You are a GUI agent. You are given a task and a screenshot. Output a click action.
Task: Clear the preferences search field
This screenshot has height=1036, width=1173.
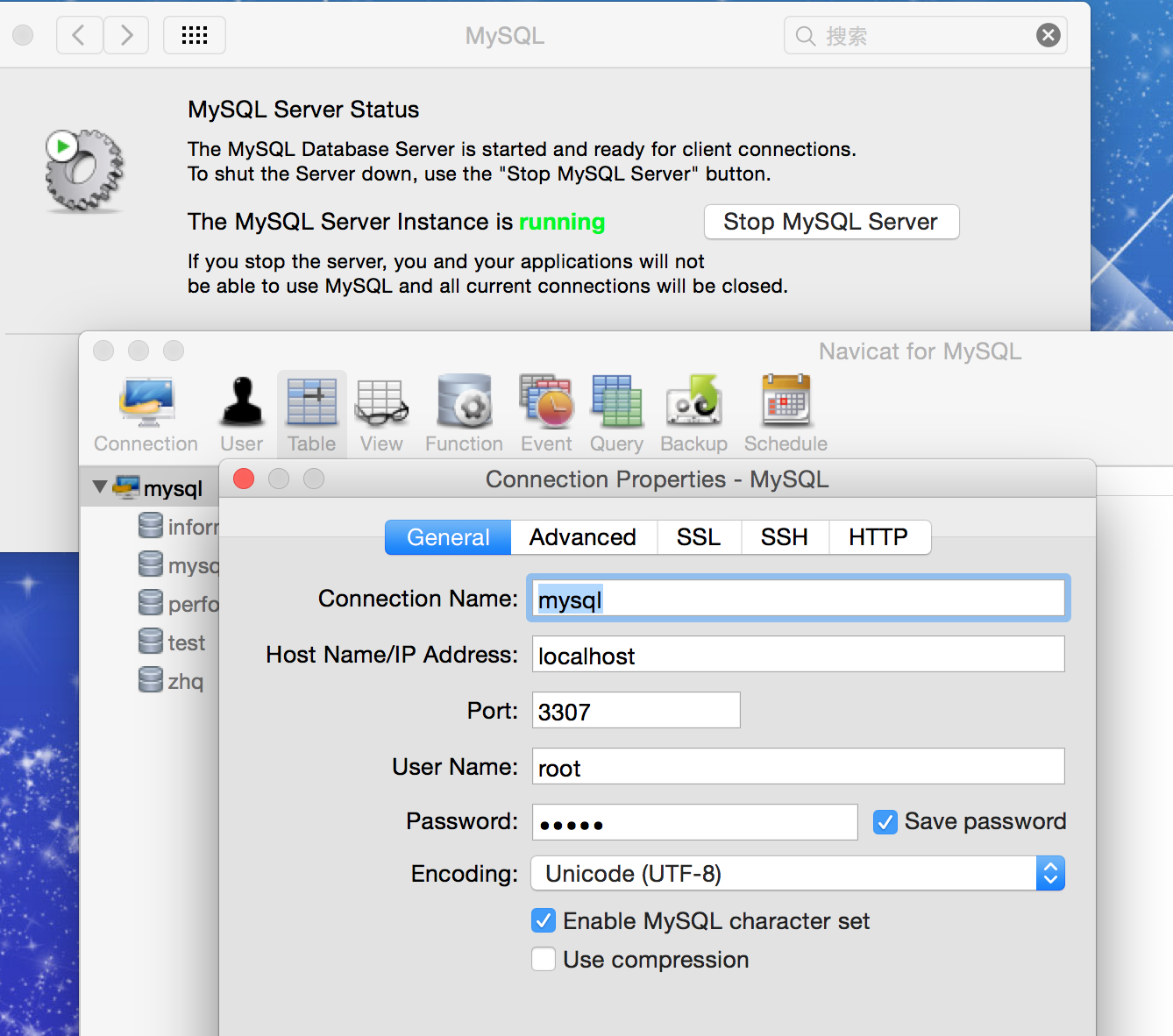pyautogui.click(x=1048, y=35)
